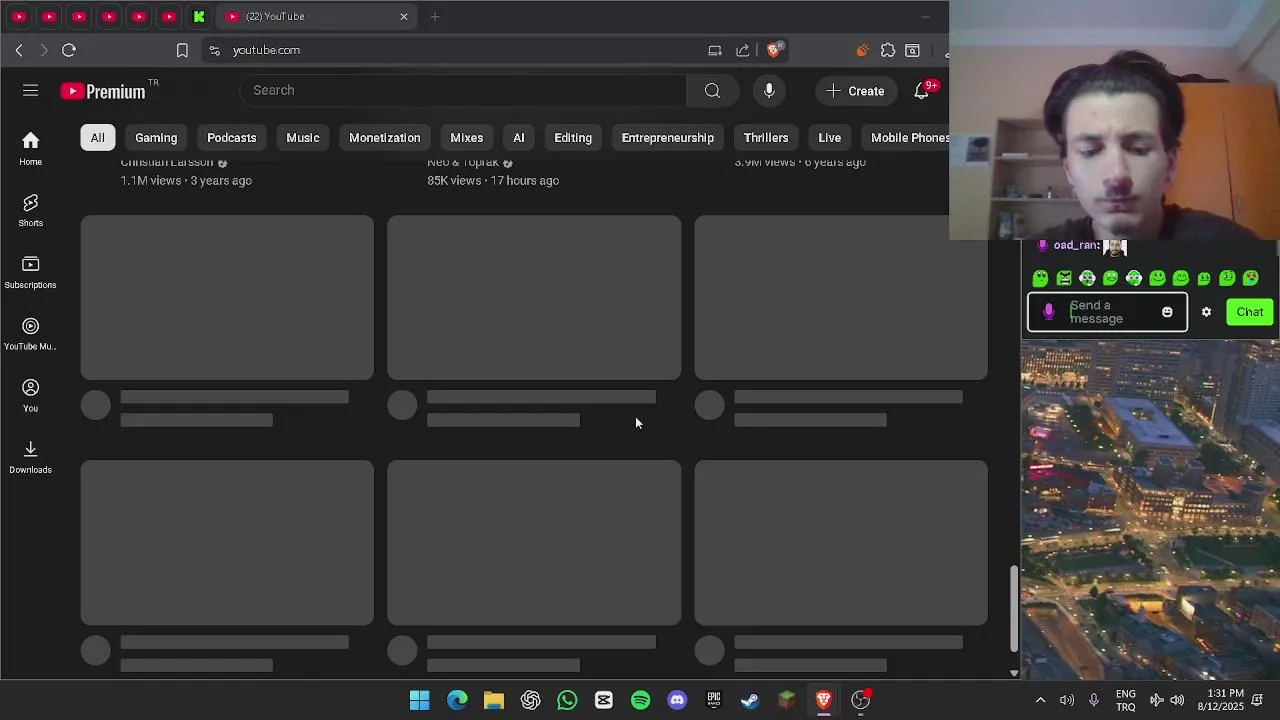Screen dimensions: 1280x720
Task: Open YouTube notifications bell
Action: pos(923,91)
